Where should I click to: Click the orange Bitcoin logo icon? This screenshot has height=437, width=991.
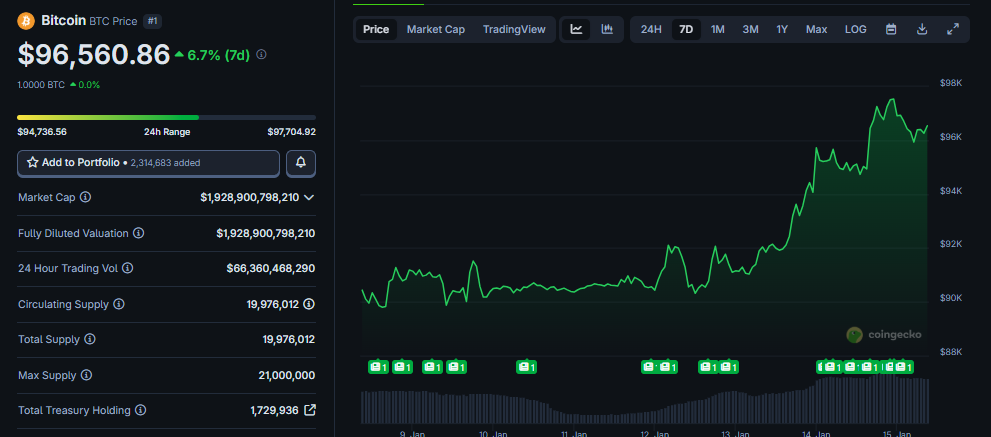(x=26, y=21)
